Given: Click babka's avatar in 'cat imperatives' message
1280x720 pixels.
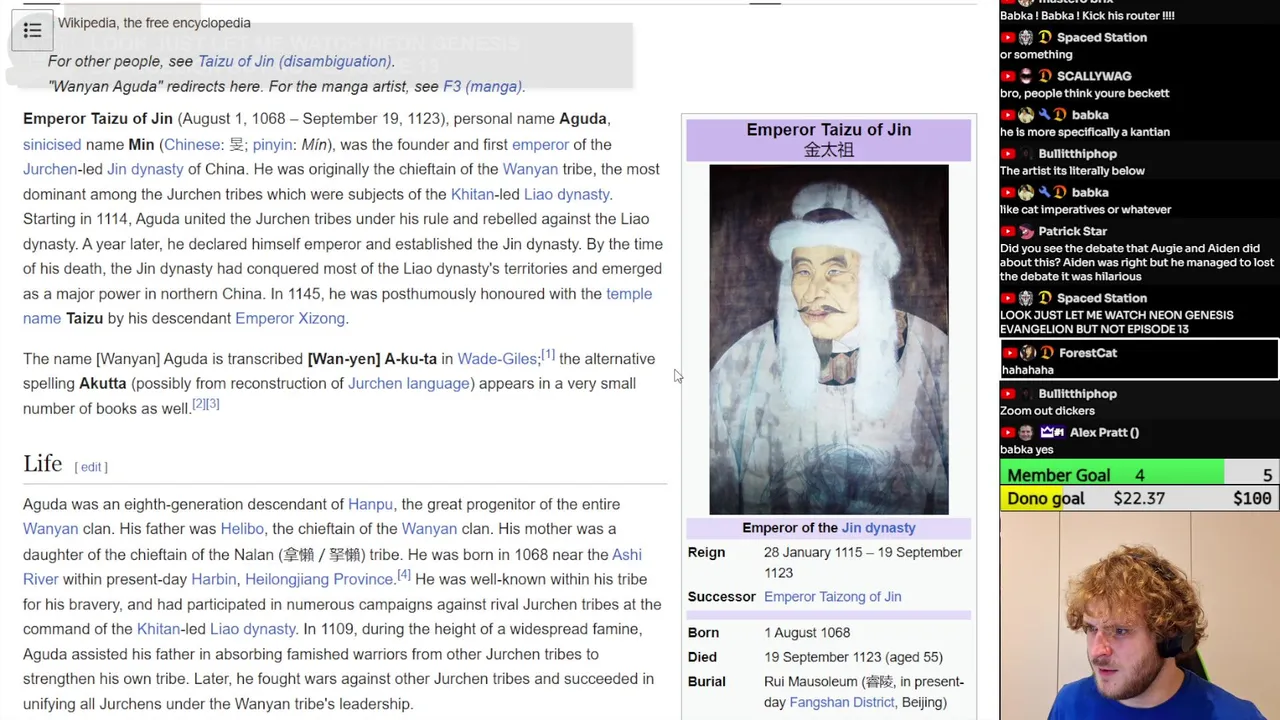Looking at the screenshot, I should coord(1026,192).
